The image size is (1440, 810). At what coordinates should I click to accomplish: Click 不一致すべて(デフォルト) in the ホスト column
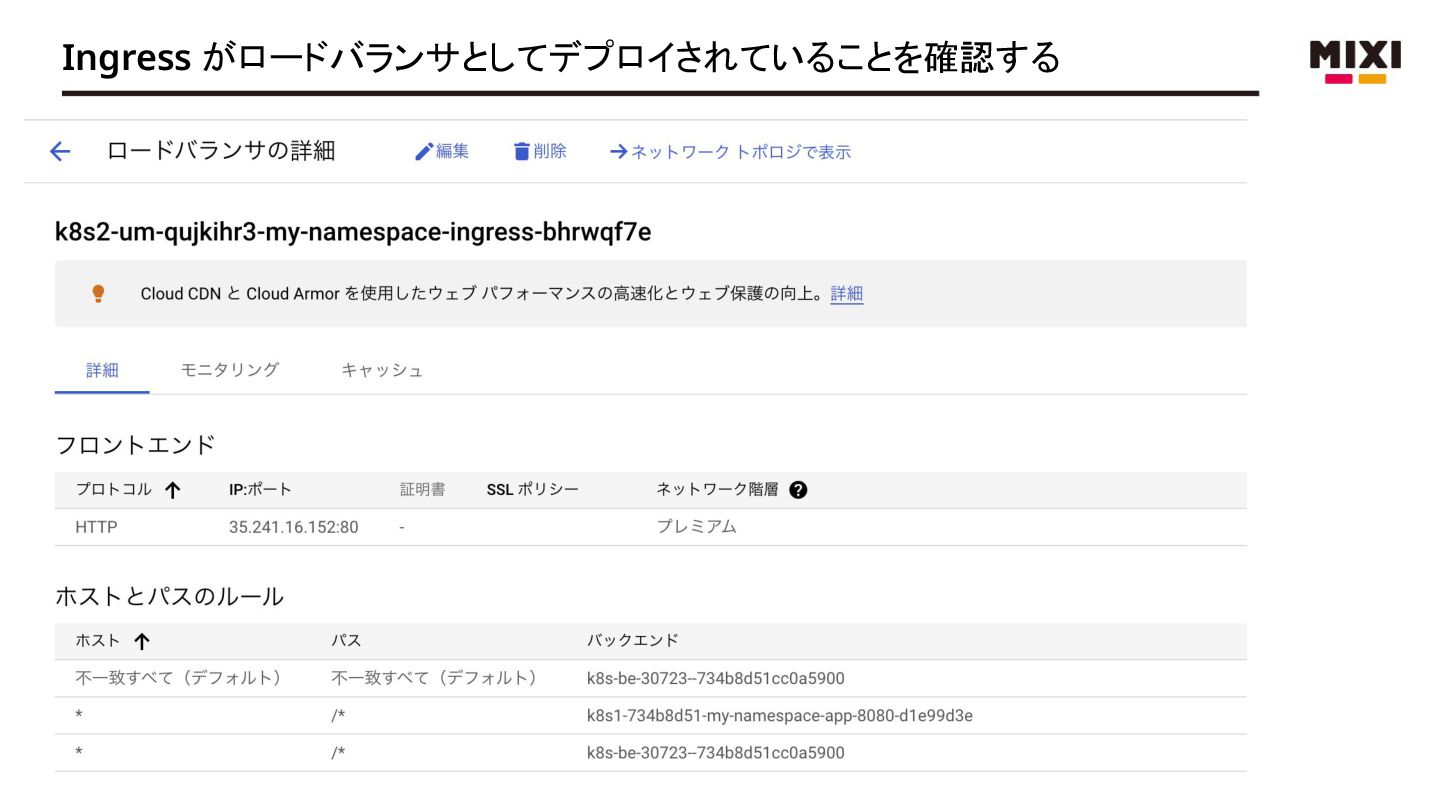178,678
